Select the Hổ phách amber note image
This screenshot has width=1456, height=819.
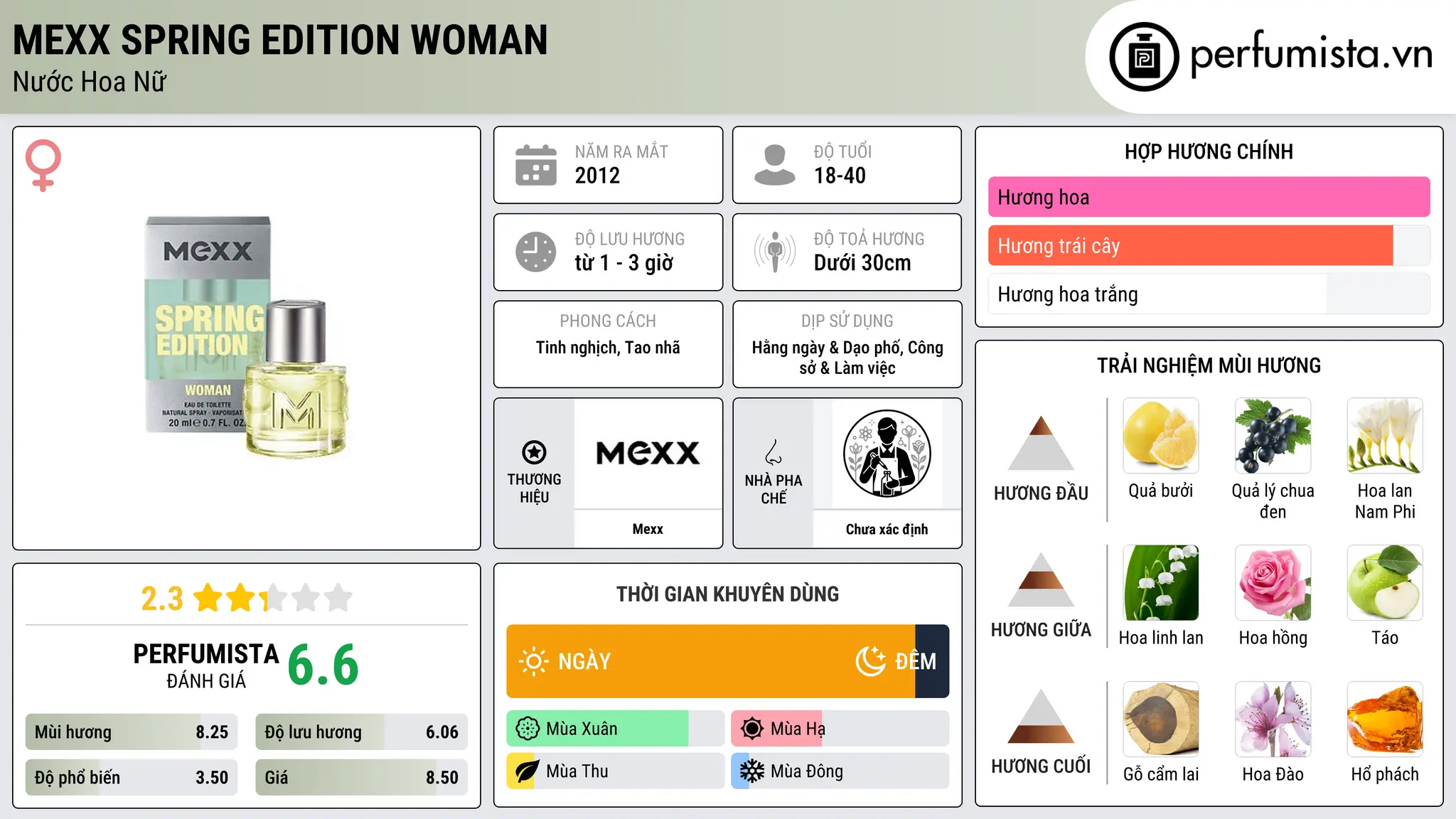click(1385, 719)
